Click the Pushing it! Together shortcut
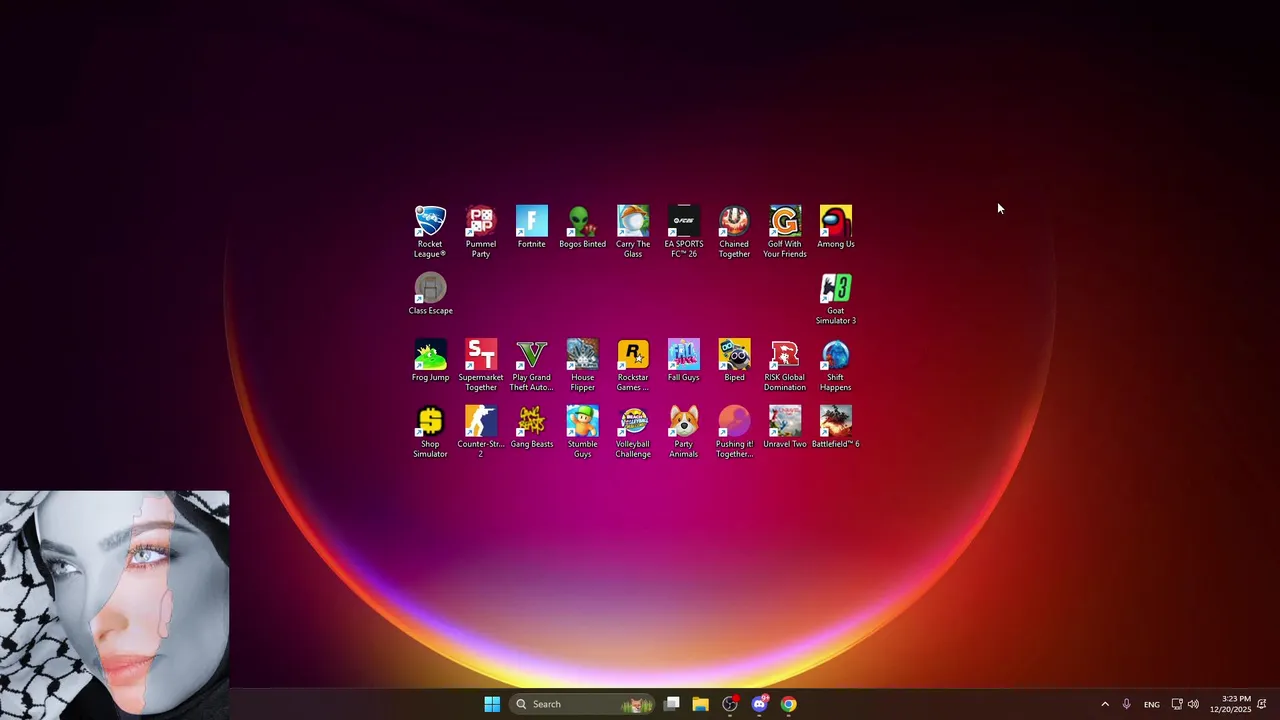1280x720 pixels. tap(734, 432)
